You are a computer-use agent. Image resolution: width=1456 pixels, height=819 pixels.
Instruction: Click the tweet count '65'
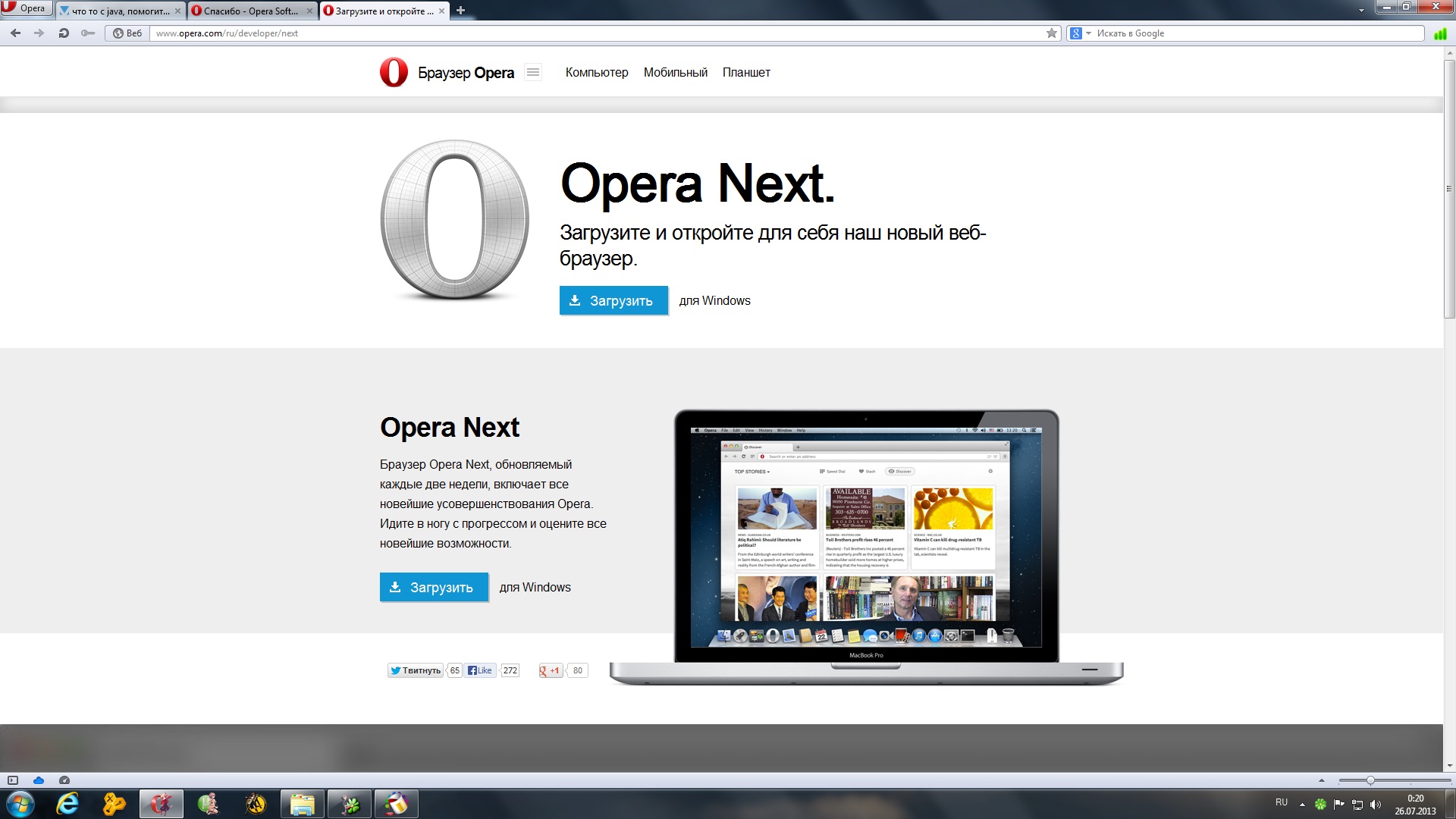point(454,670)
